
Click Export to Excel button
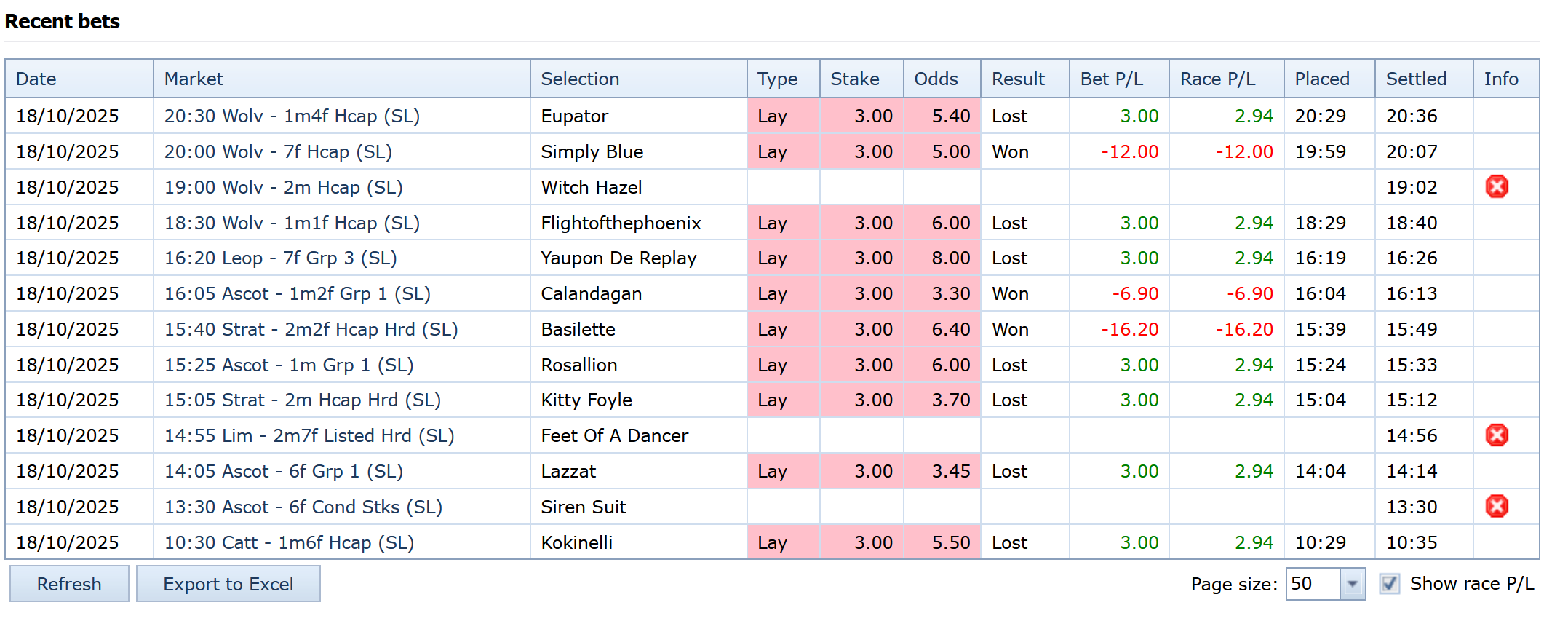(x=228, y=584)
